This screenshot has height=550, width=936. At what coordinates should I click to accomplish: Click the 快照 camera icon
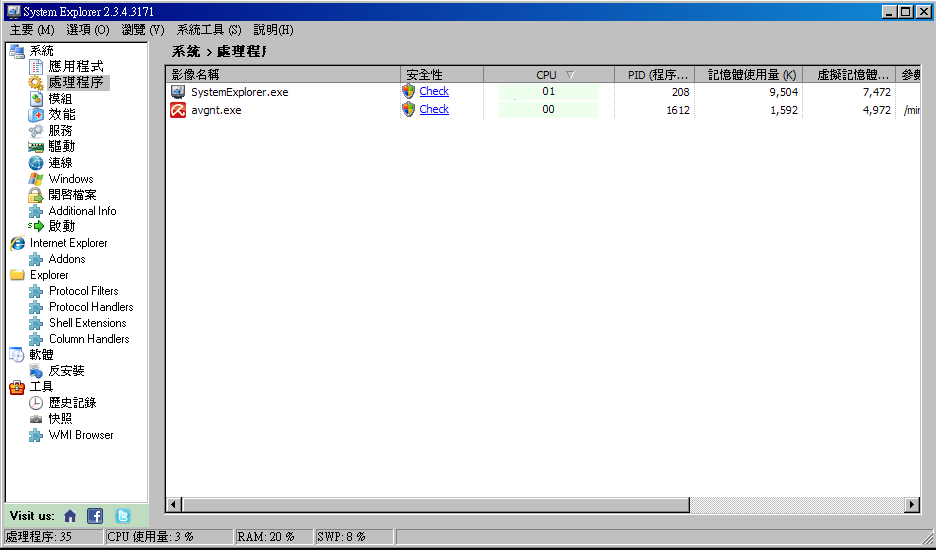click(36, 419)
